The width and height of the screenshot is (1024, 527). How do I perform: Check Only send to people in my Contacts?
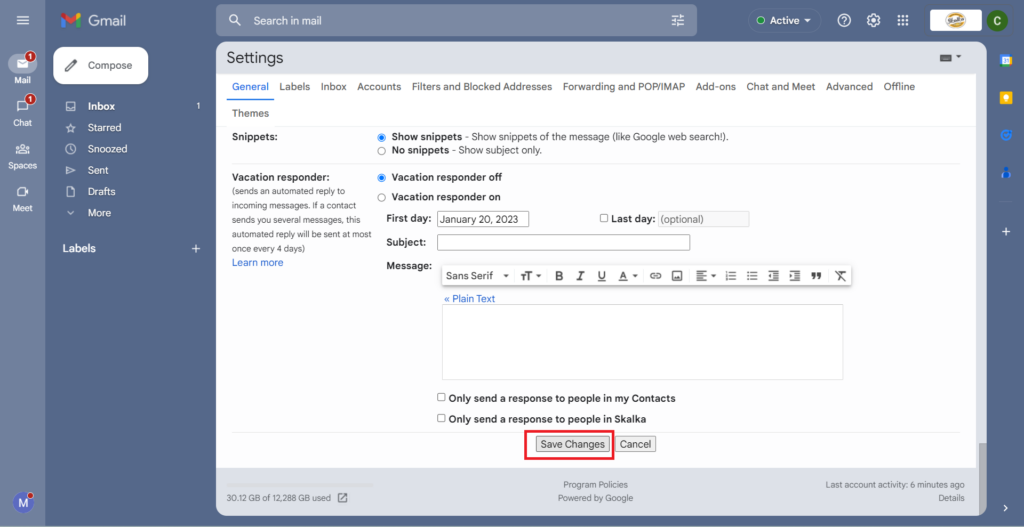point(442,398)
